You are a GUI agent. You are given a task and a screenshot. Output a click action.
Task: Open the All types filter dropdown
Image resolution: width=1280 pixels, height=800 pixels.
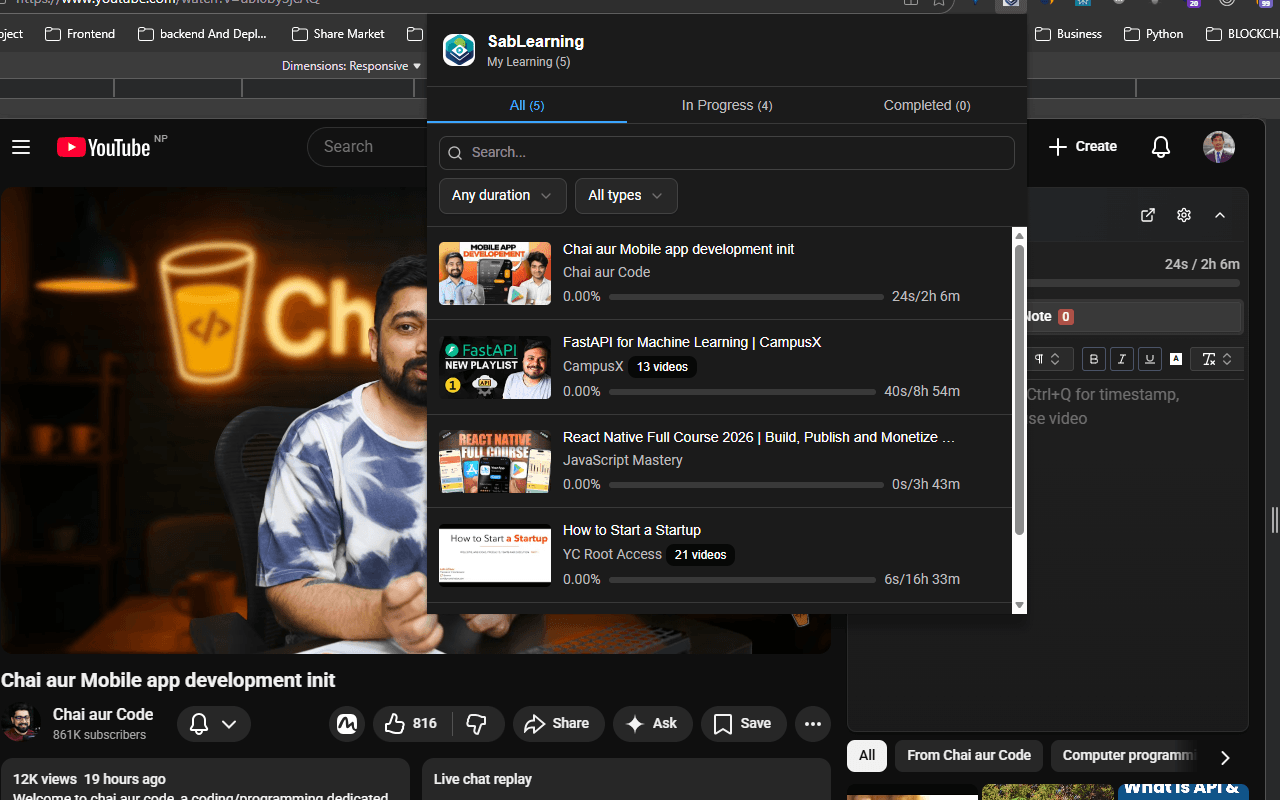(625, 196)
